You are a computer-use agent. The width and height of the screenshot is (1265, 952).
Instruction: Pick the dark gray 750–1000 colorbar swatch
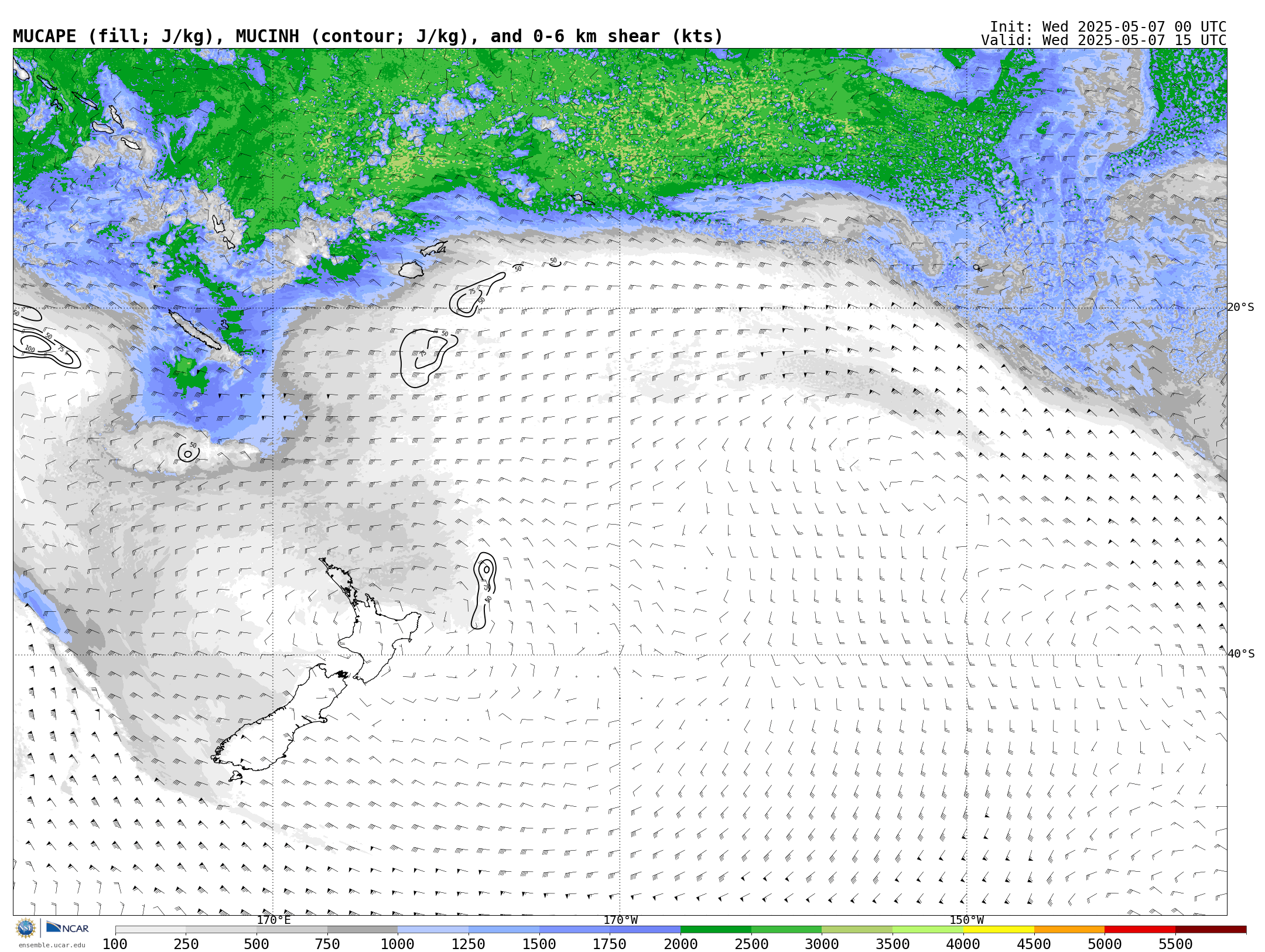(363, 930)
